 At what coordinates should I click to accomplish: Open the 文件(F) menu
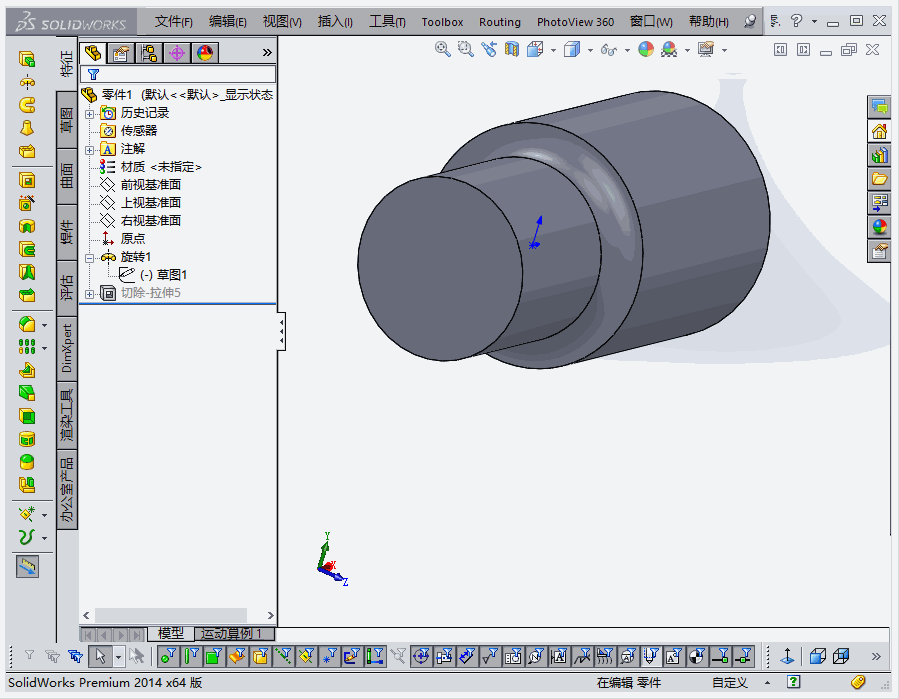[173, 22]
